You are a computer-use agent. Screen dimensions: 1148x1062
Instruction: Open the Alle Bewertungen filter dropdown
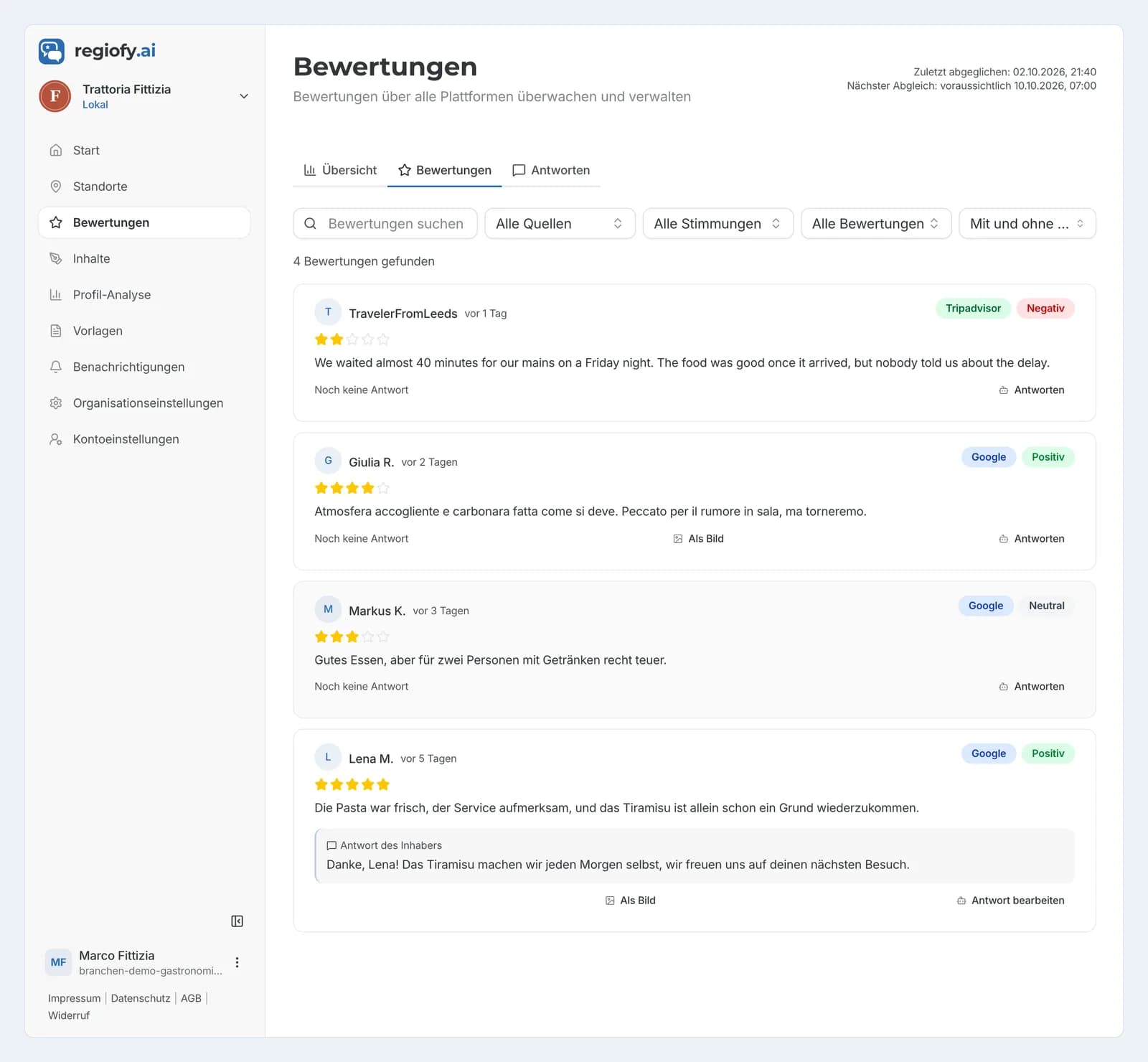click(876, 224)
